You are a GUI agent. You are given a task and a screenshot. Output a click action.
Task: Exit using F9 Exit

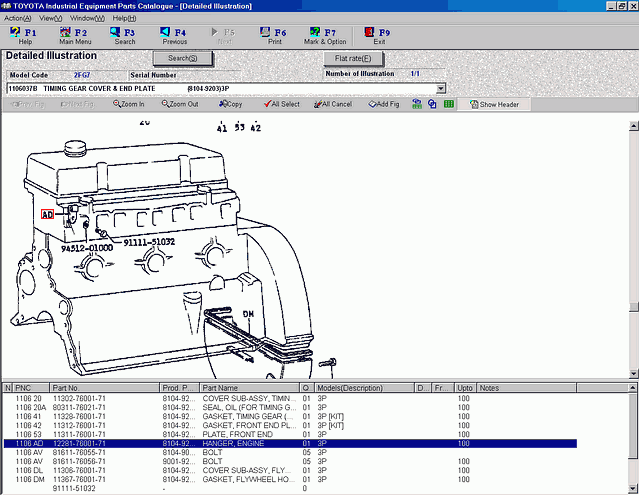click(378, 36)
